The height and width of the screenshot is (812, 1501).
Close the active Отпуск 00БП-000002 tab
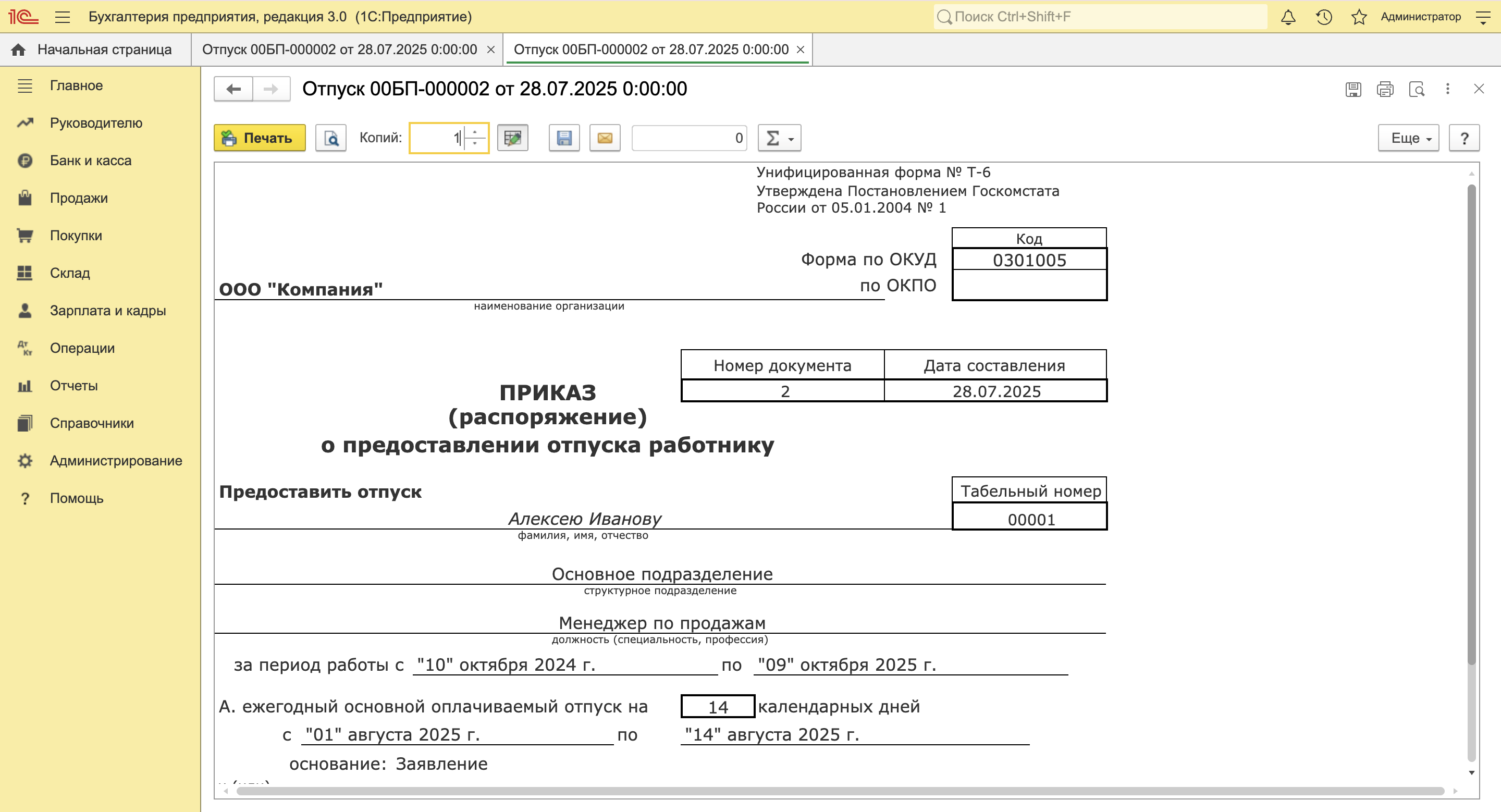tap(801, 50)
